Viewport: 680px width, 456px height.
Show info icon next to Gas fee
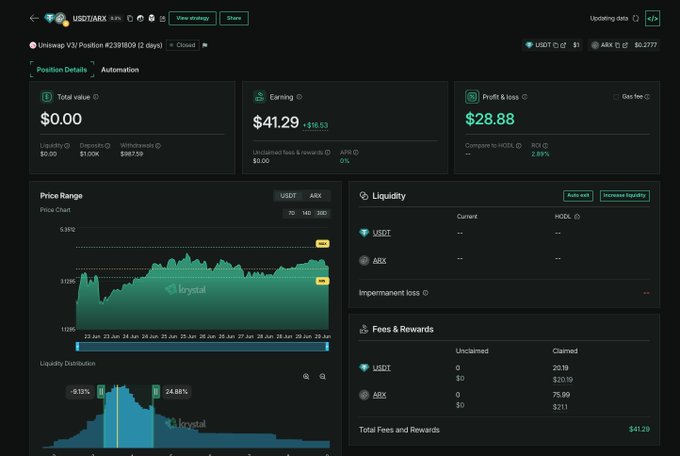tap(647, 97)
